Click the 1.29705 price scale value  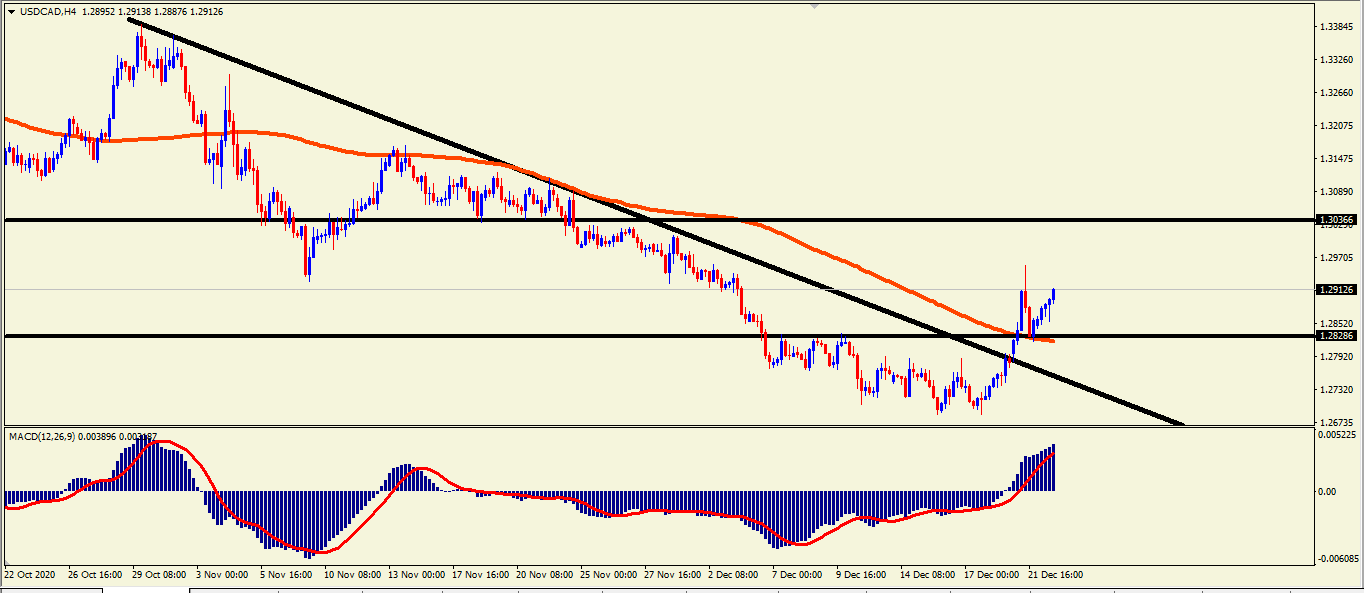click(1337, 257)
